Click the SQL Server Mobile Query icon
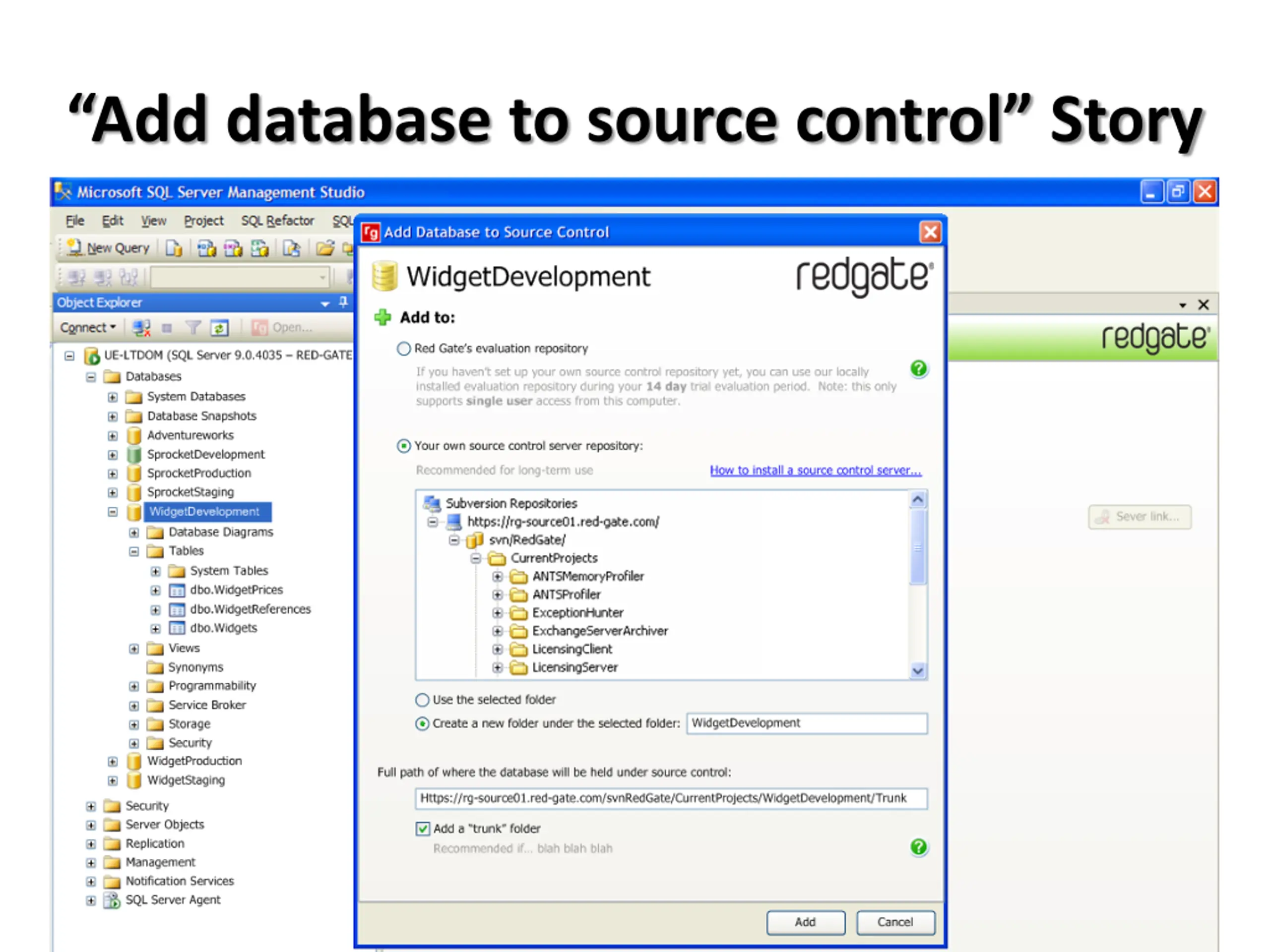Image resolution: width=1270 pixels, height=952 pixels. tap(292, 248)
